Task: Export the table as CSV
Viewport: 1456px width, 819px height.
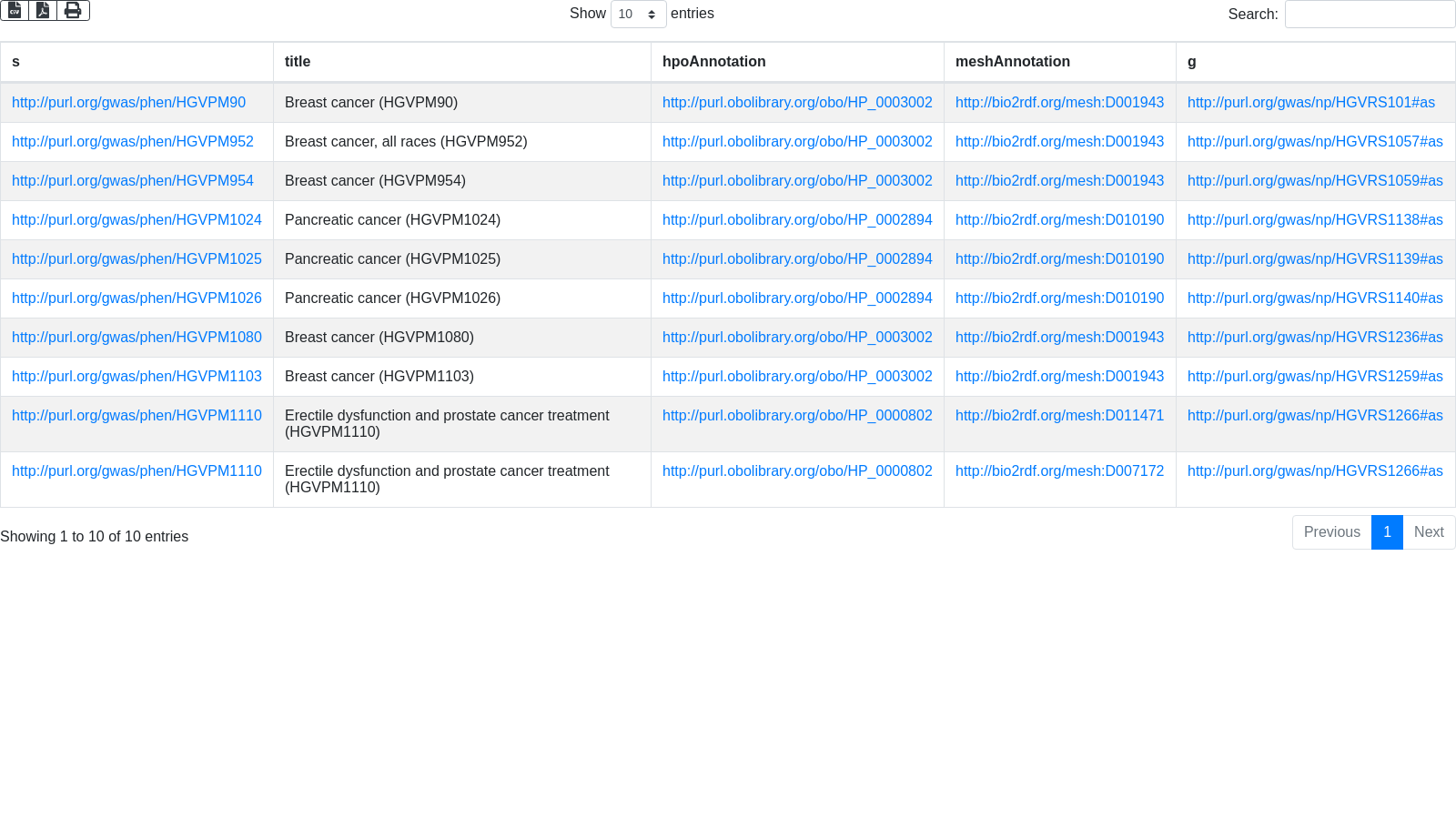Action: pos(15,10)
